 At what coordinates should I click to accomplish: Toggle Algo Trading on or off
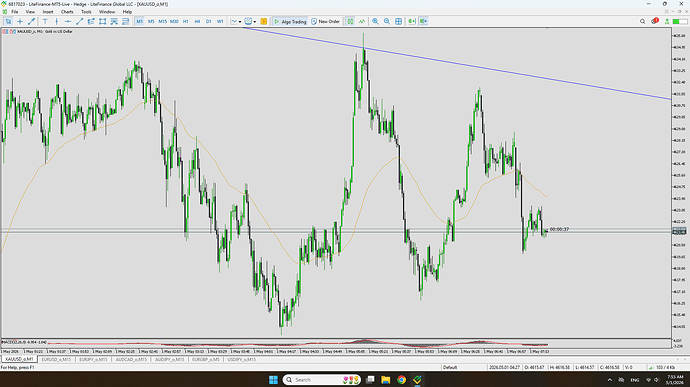click(x=290, y=21)
